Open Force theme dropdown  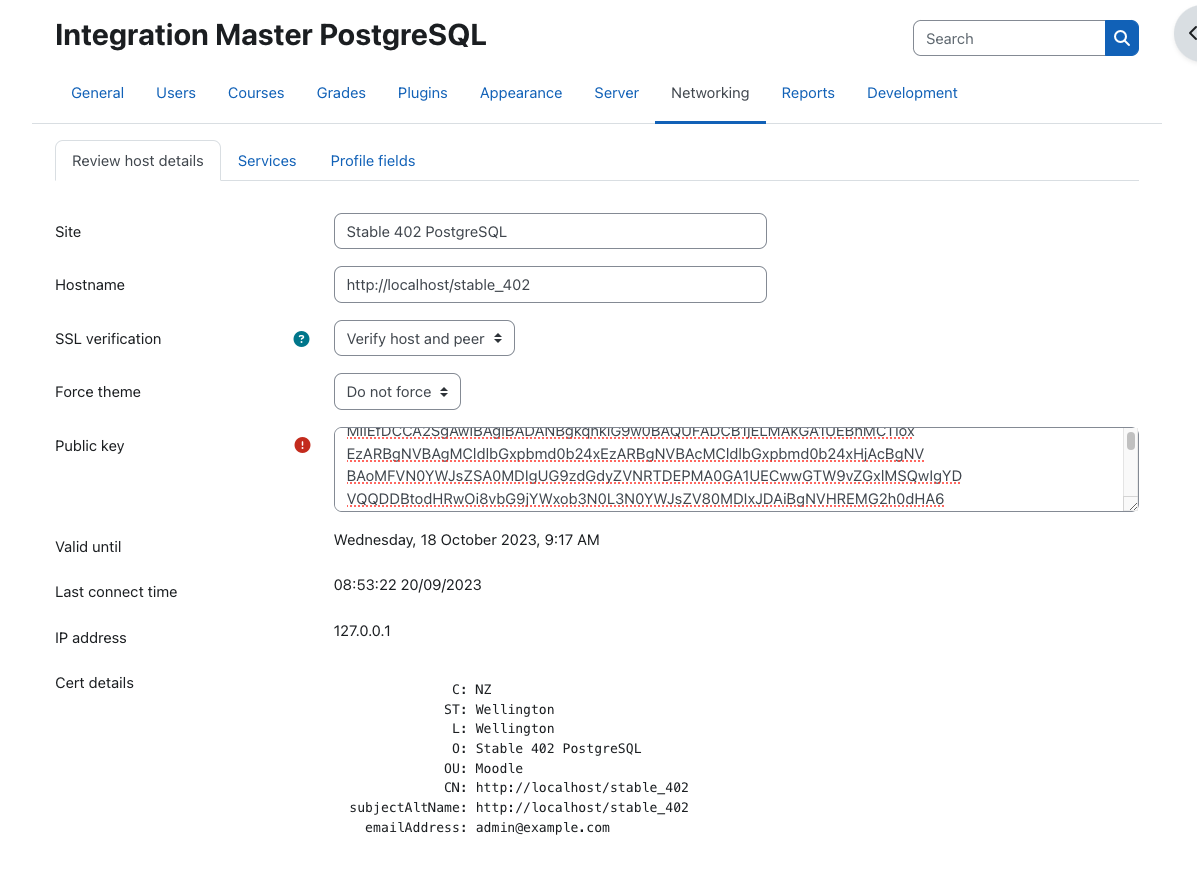pos(397,392)
